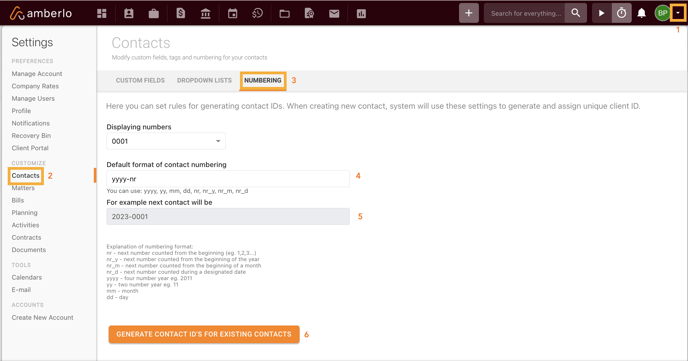Open the dashboard grid icon
The image size is (688, 361).
[102, 14]
